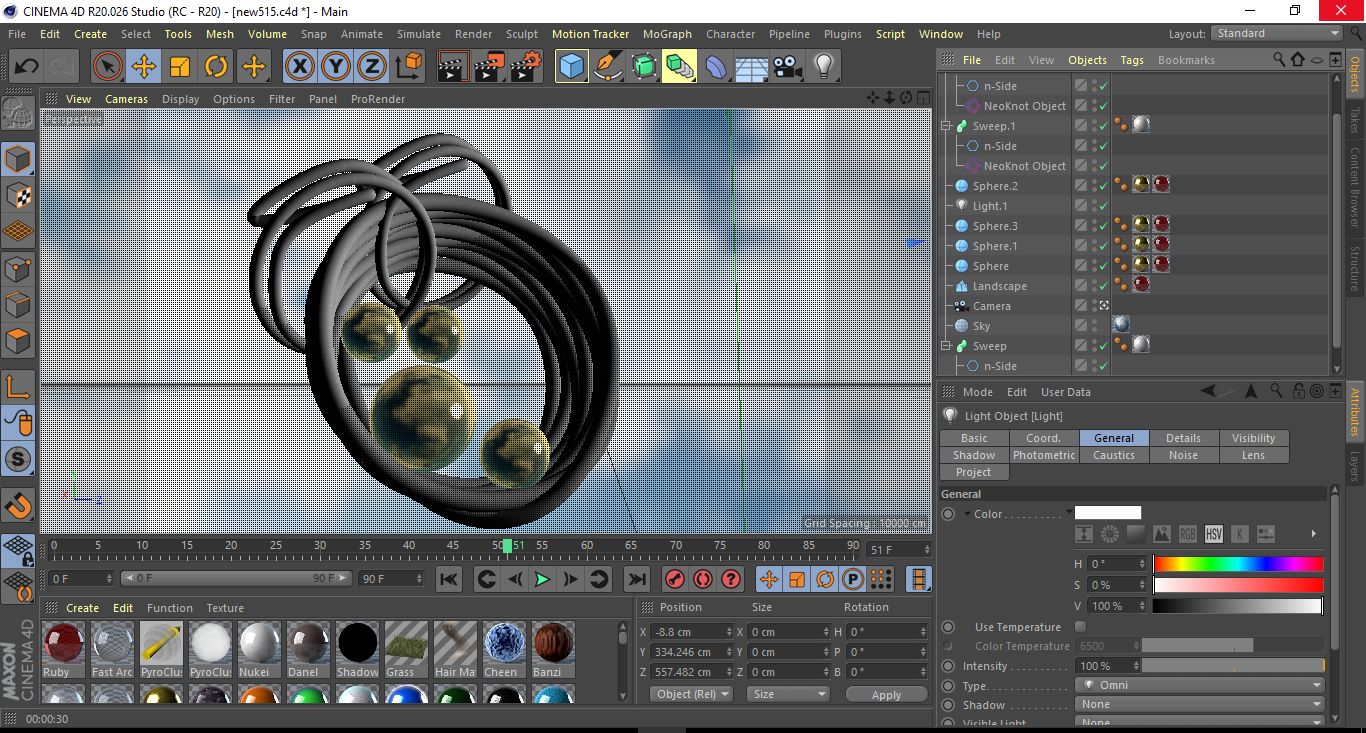Open the Shadow None dropdown
Image resolution: width=1366 pixels, height=733 pixels.
click(x=1199, y=704)
